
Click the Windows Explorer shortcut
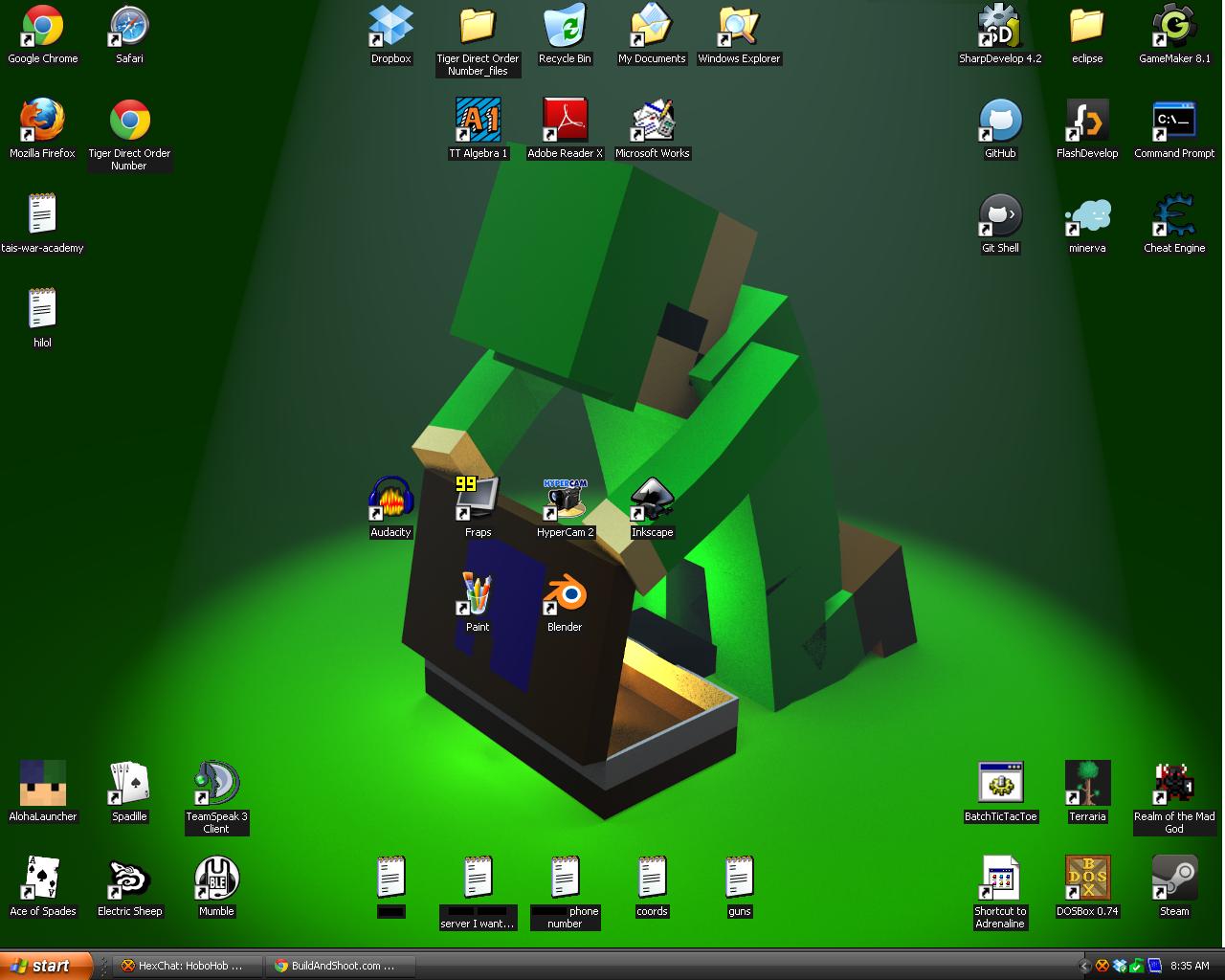[739, 26]
